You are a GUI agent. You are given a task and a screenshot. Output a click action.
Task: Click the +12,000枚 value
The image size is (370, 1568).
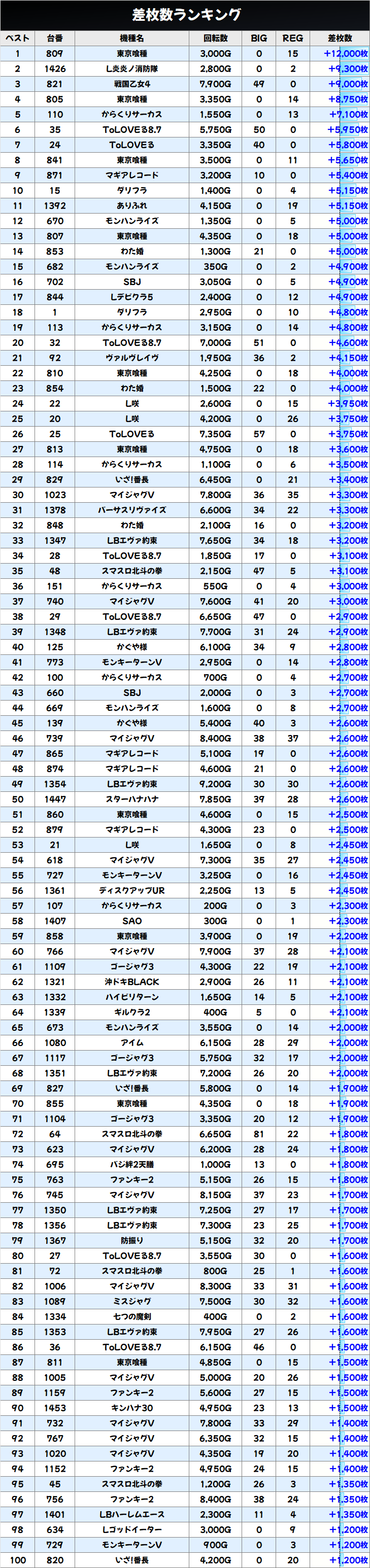(346, 54)
